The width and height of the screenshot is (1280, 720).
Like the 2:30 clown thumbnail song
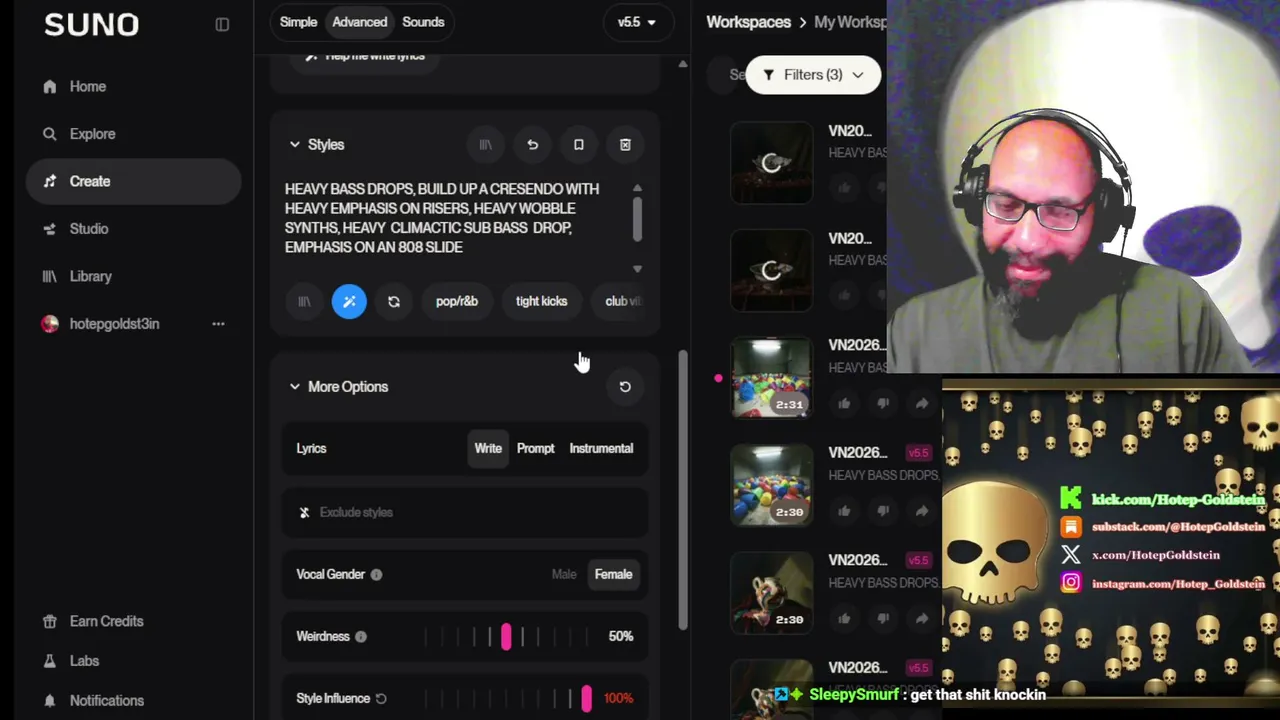(x=844, y=619)
